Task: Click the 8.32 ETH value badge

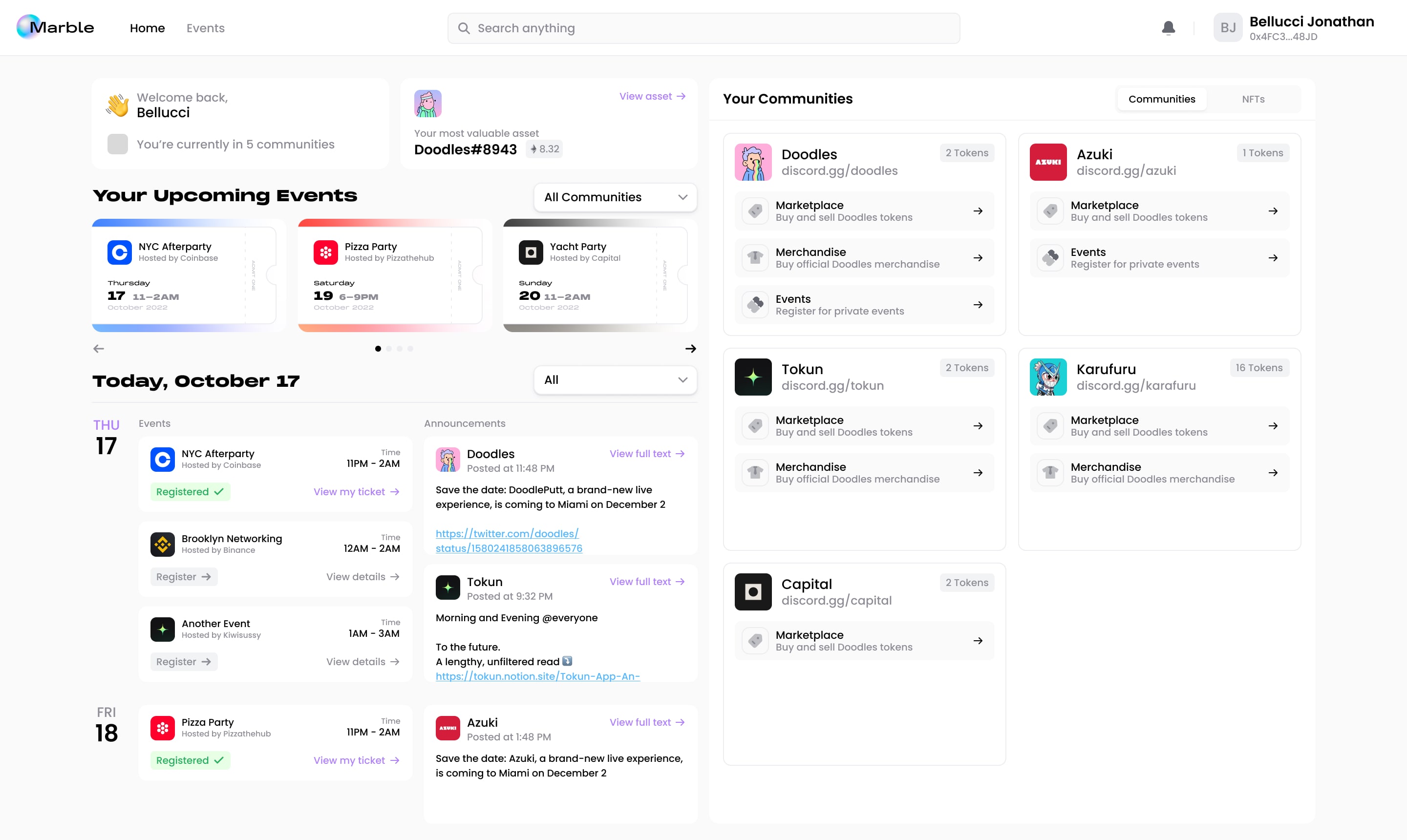Action: (544, 149)
